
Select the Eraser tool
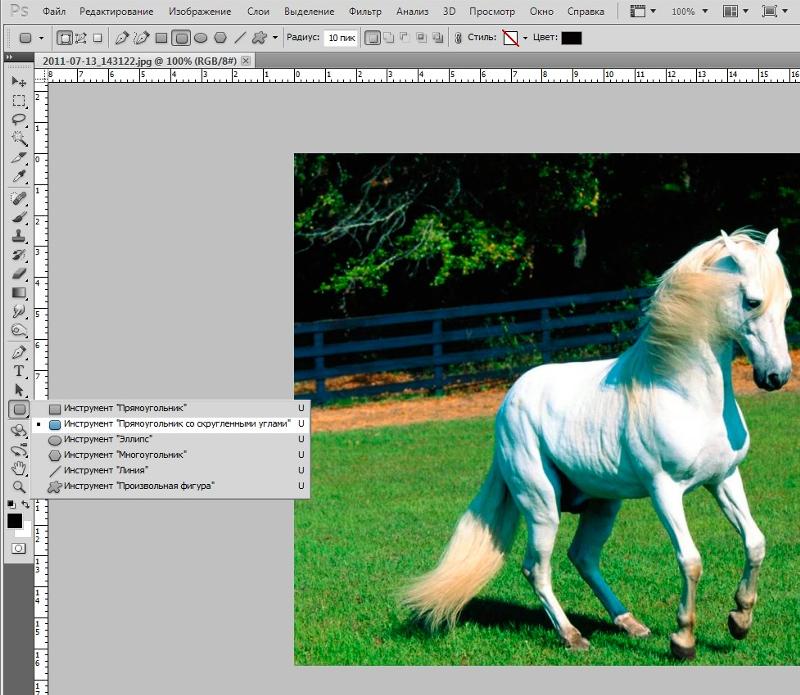[x=19, y=274]
